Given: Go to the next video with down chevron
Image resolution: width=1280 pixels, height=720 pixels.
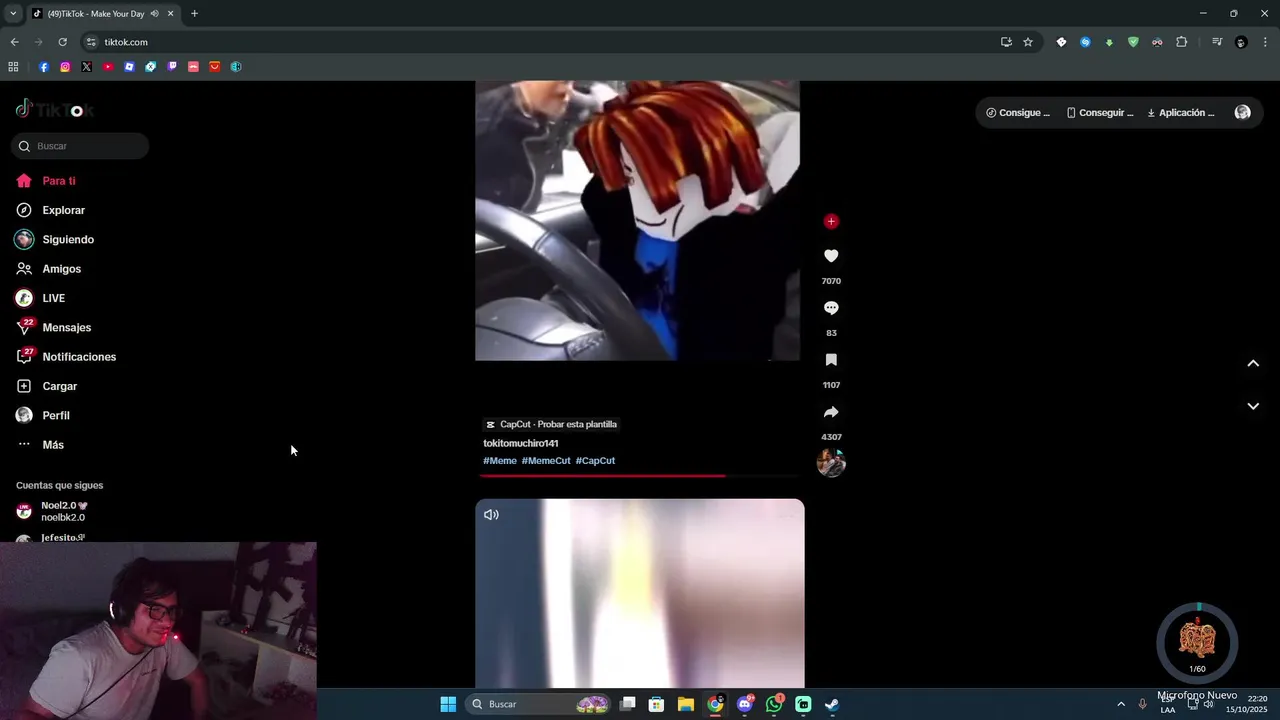Looking at the screenshot, I should [1253, 406].
